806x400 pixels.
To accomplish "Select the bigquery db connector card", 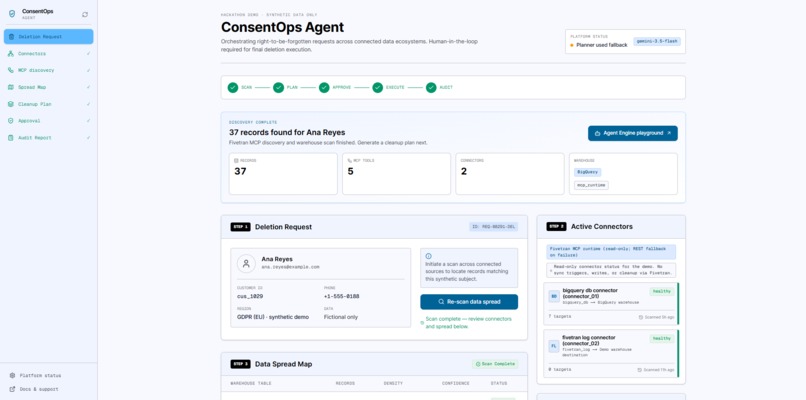I will 611,304.
